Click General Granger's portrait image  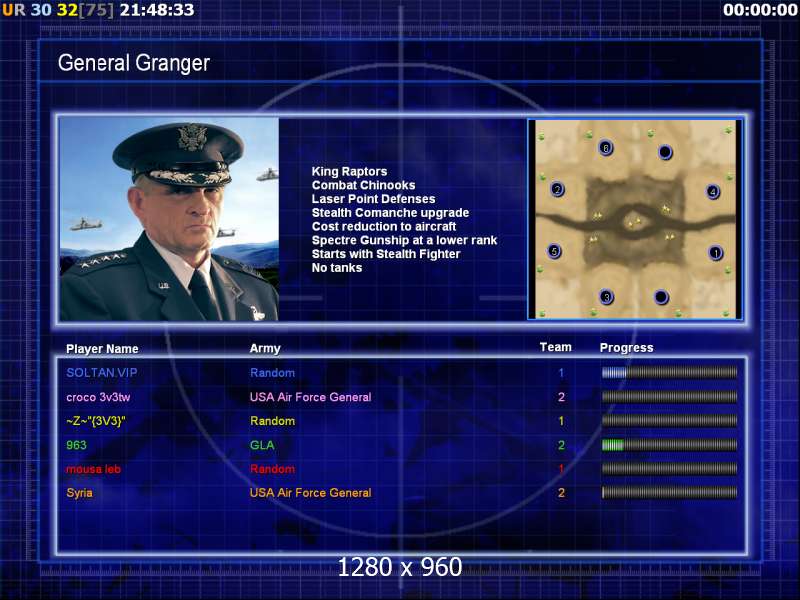pyautogui.click(x=169, y=219)
